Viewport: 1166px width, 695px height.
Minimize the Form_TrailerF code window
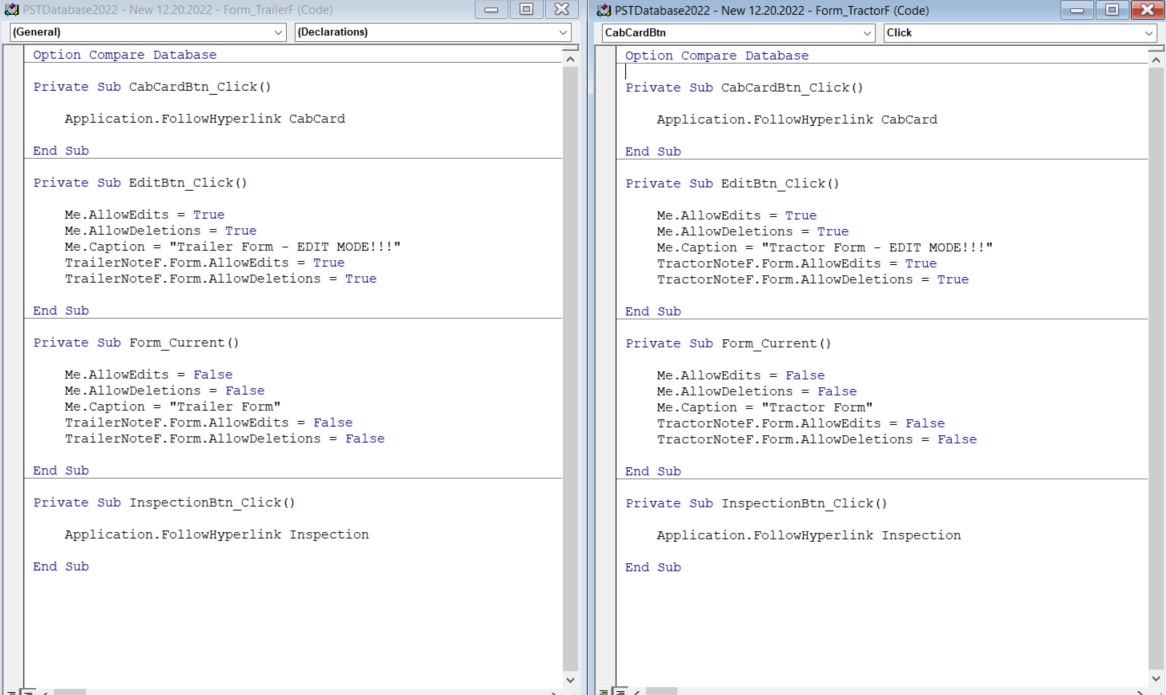tap(491, 10)
